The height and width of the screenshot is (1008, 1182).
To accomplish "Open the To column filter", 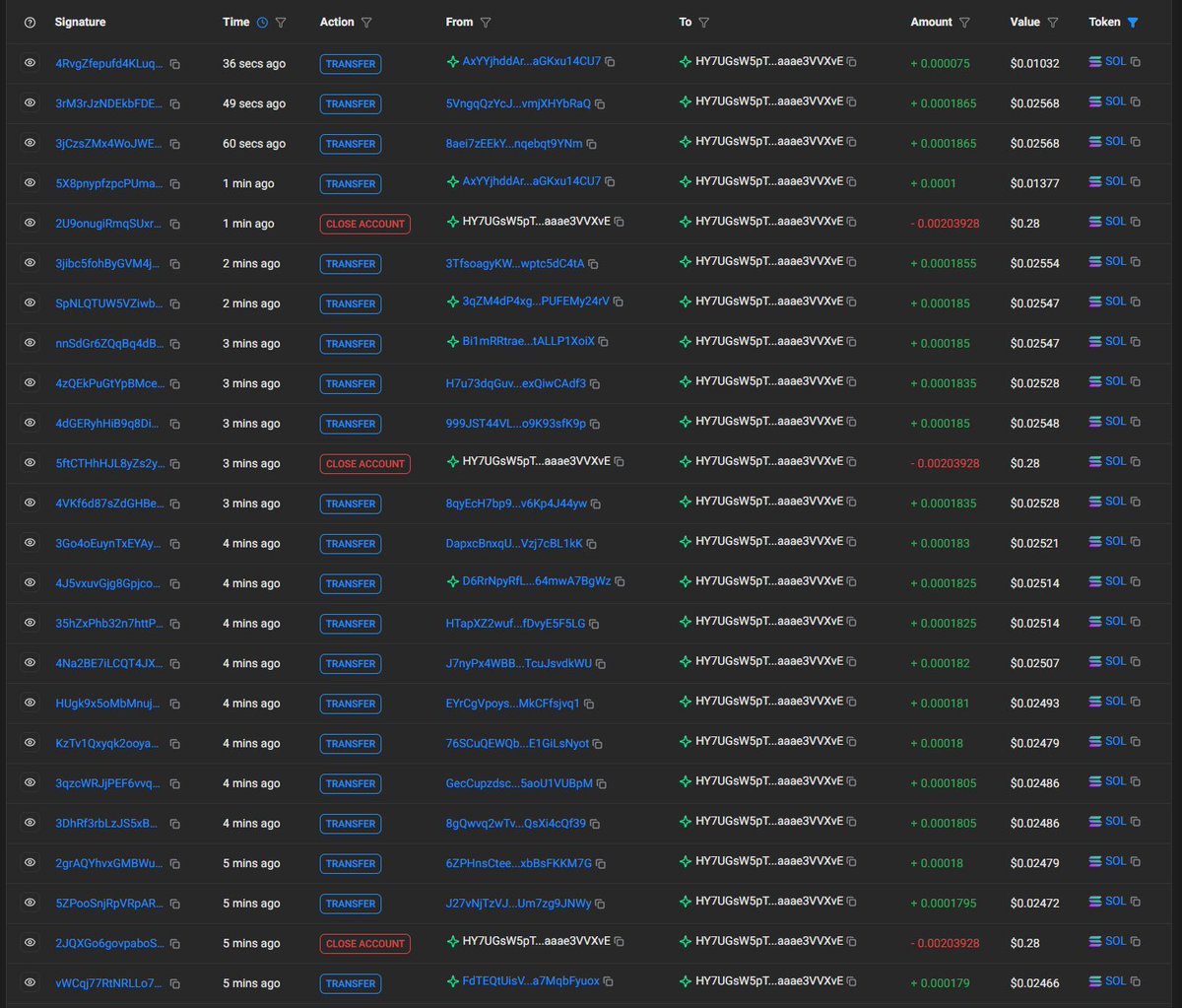I will point(704,23).
